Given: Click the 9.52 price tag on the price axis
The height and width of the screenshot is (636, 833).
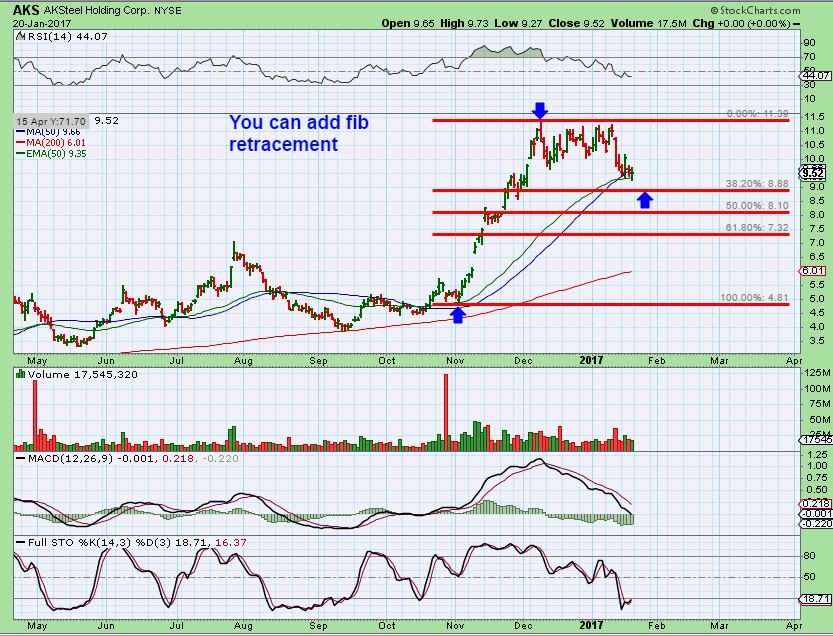Looking at the screenshot, I should (814, 174).
